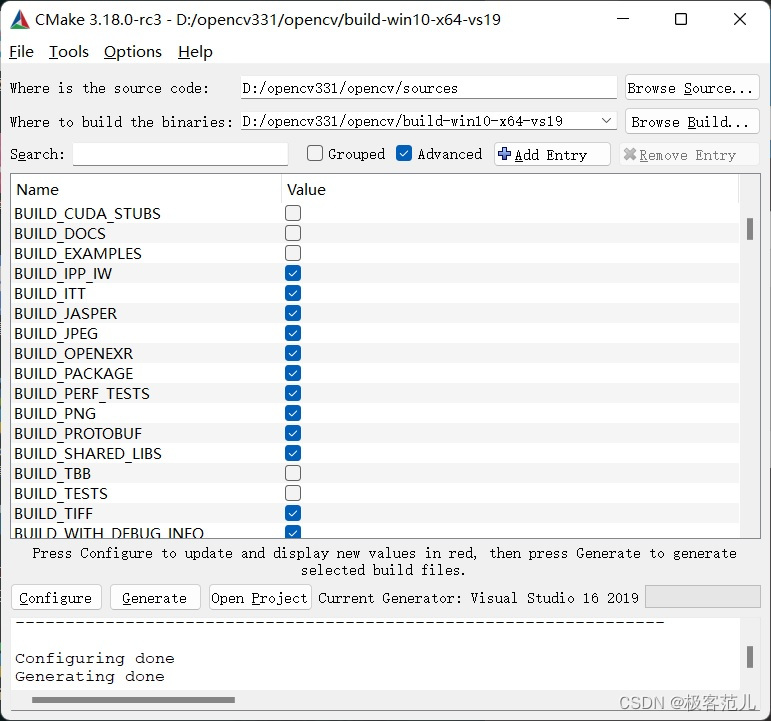Screen dimensions: 771x721
Task: Close the CMake window
Action: pos(740,19)
